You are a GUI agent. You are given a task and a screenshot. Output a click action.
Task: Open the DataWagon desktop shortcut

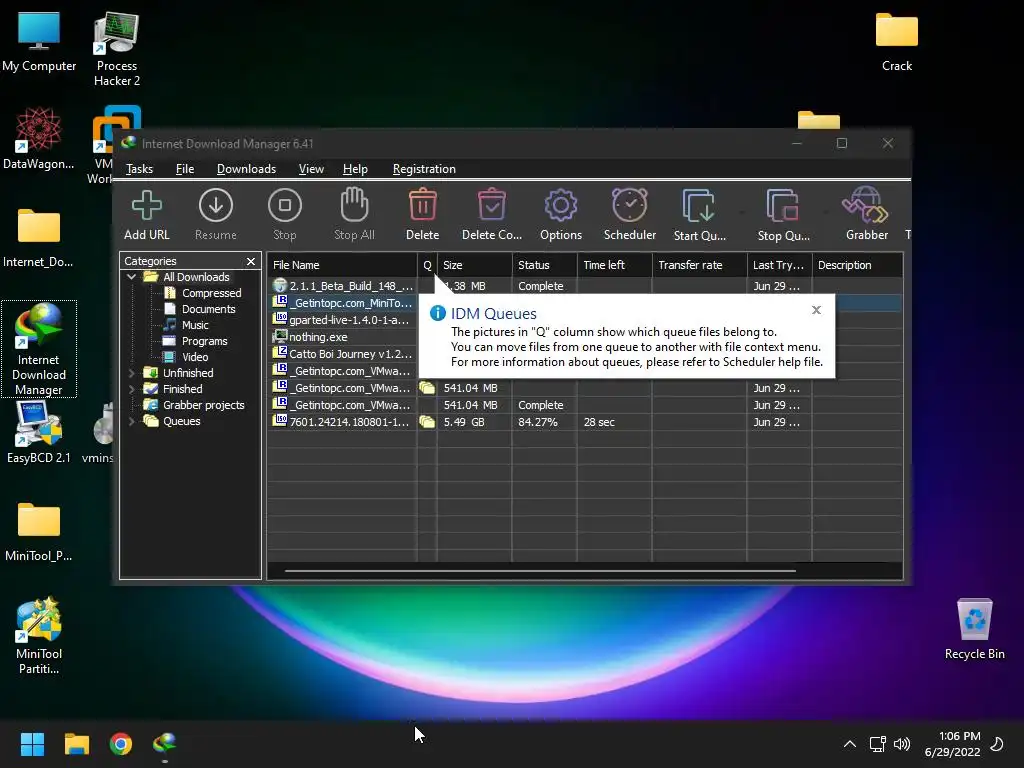click(x=39, y=138)
